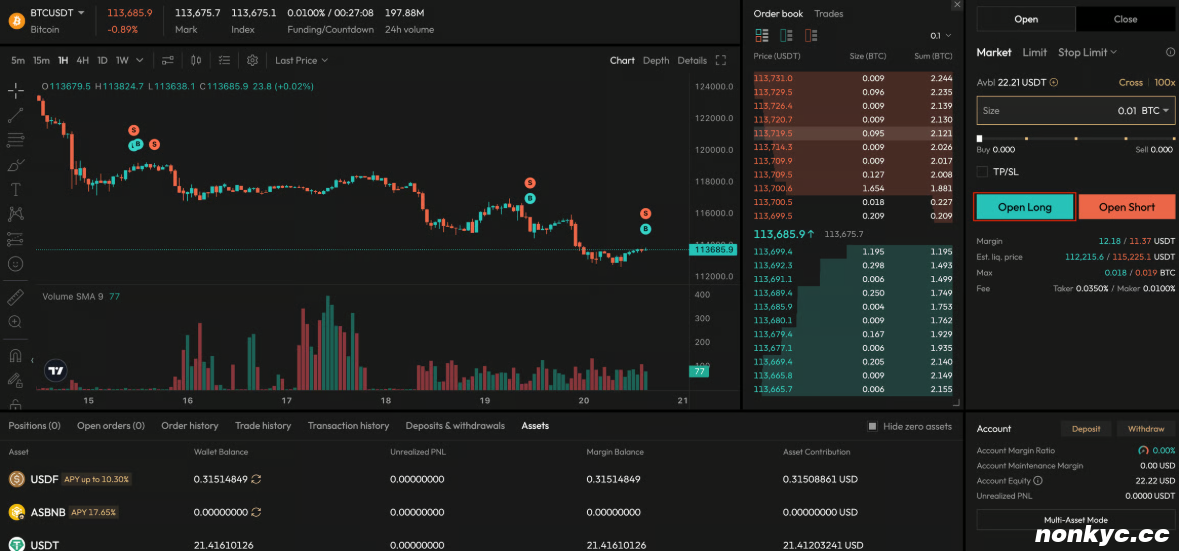1179x551 pixels.
Task: Toggle Hide zero assets checkbox
Action: click(872, 426)
